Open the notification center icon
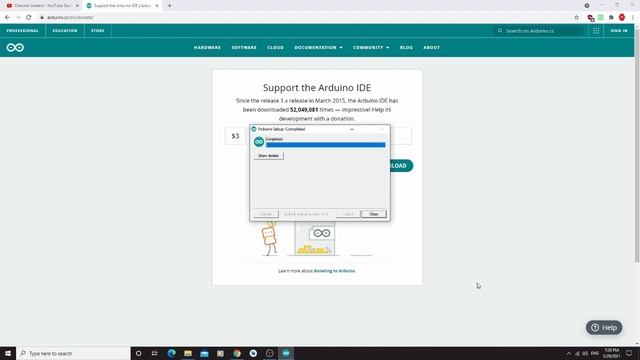The image size is (640, 360). click(x=629, y=353)
